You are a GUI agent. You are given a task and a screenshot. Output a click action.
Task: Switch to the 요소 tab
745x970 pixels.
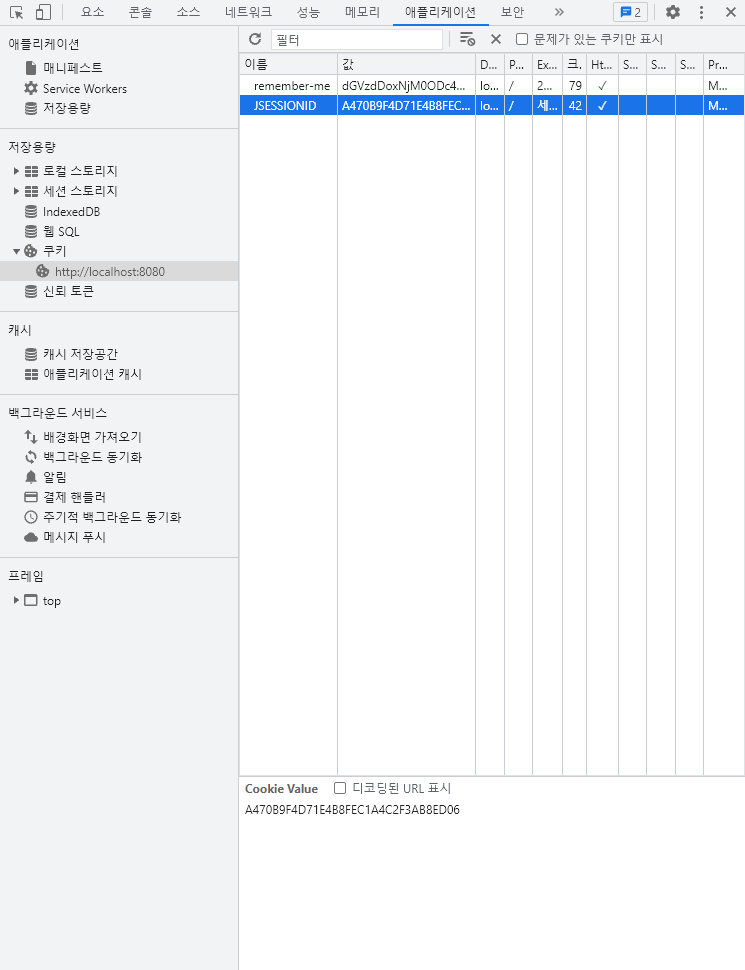coord(93,12)
